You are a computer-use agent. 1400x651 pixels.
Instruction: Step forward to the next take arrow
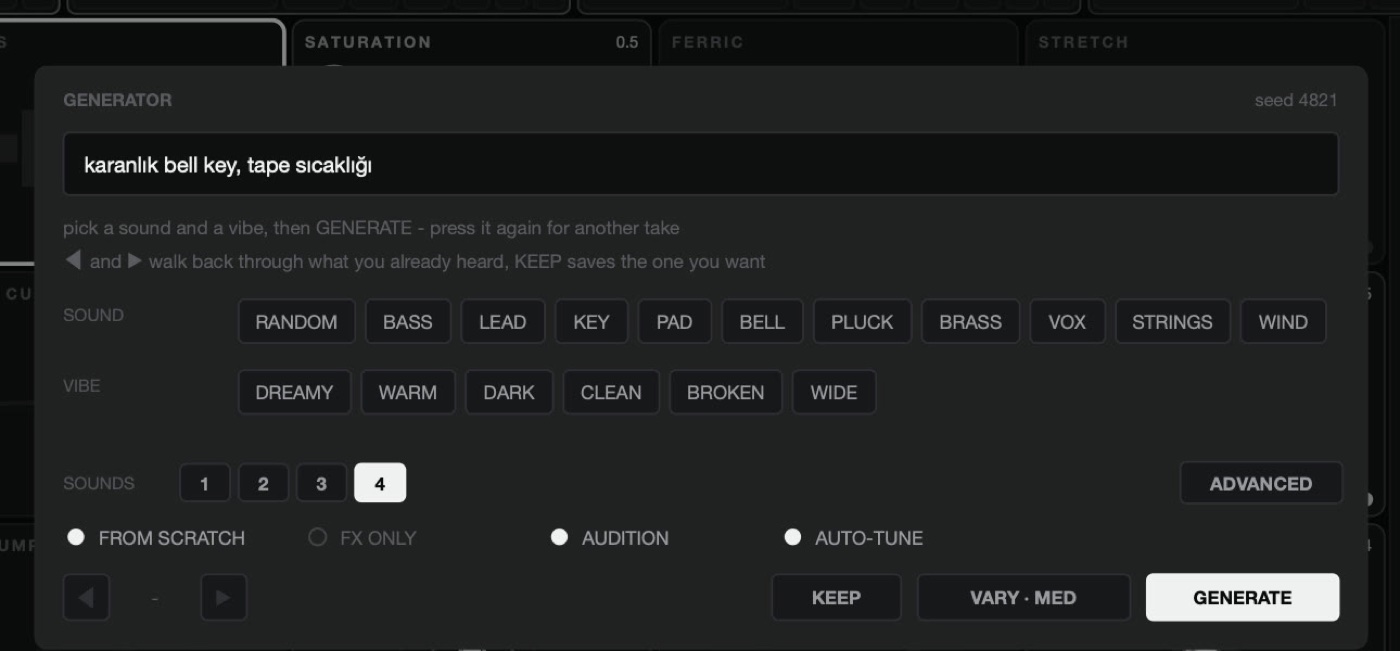[x=223, y=597]
